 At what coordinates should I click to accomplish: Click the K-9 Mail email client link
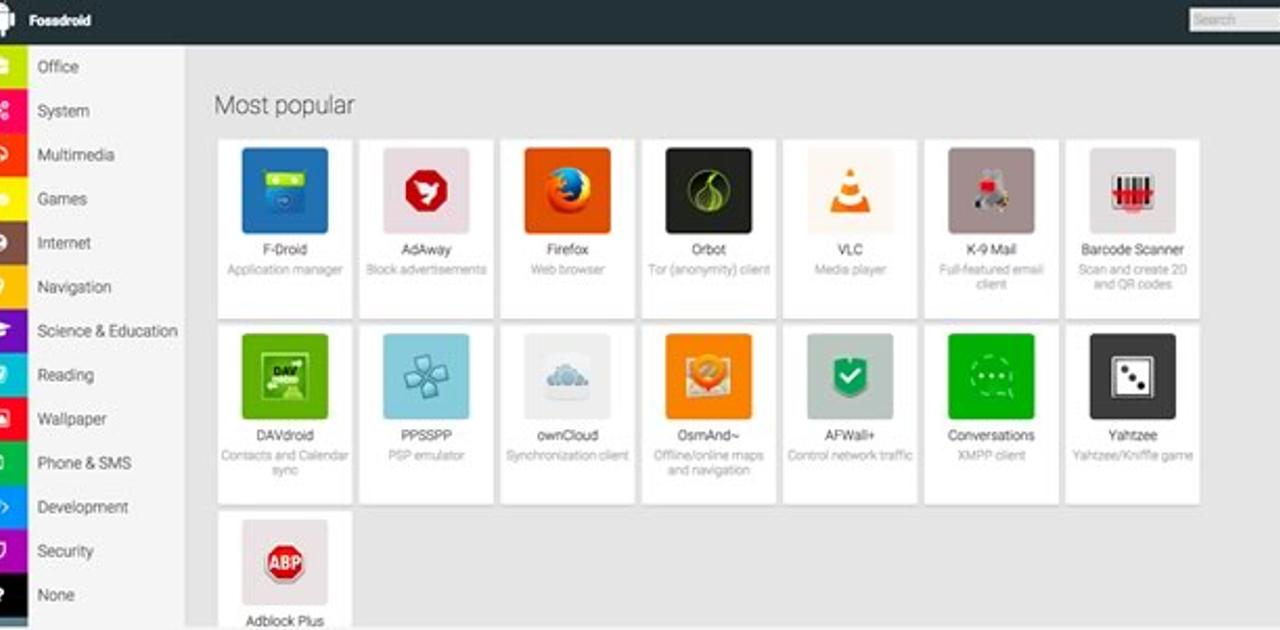coord(990,190)
